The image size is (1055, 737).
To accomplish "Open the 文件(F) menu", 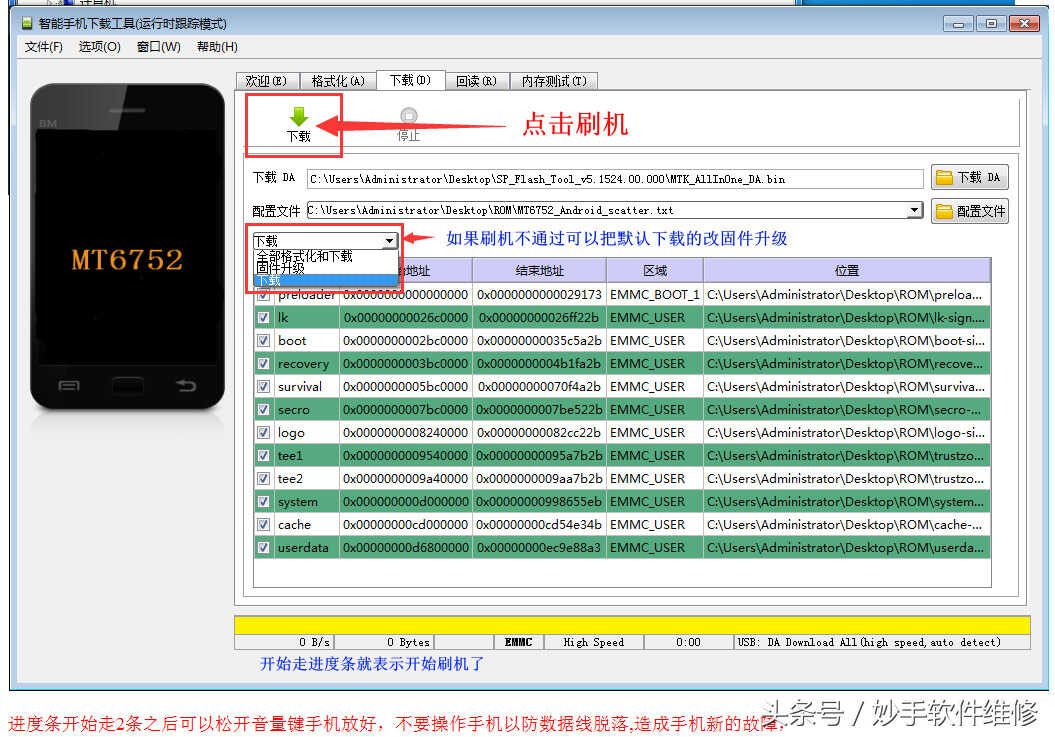I will pyautogui.click(x=43, y=47).
